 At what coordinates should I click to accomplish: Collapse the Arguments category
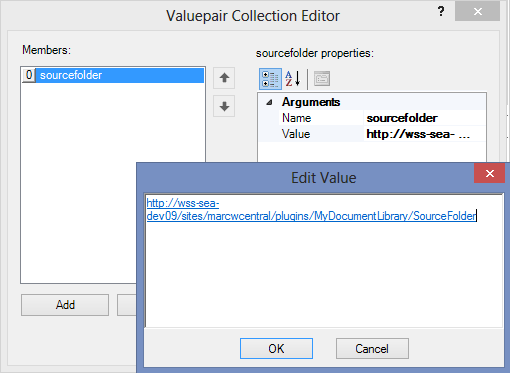pyautogui.click(x=269, y=102)
